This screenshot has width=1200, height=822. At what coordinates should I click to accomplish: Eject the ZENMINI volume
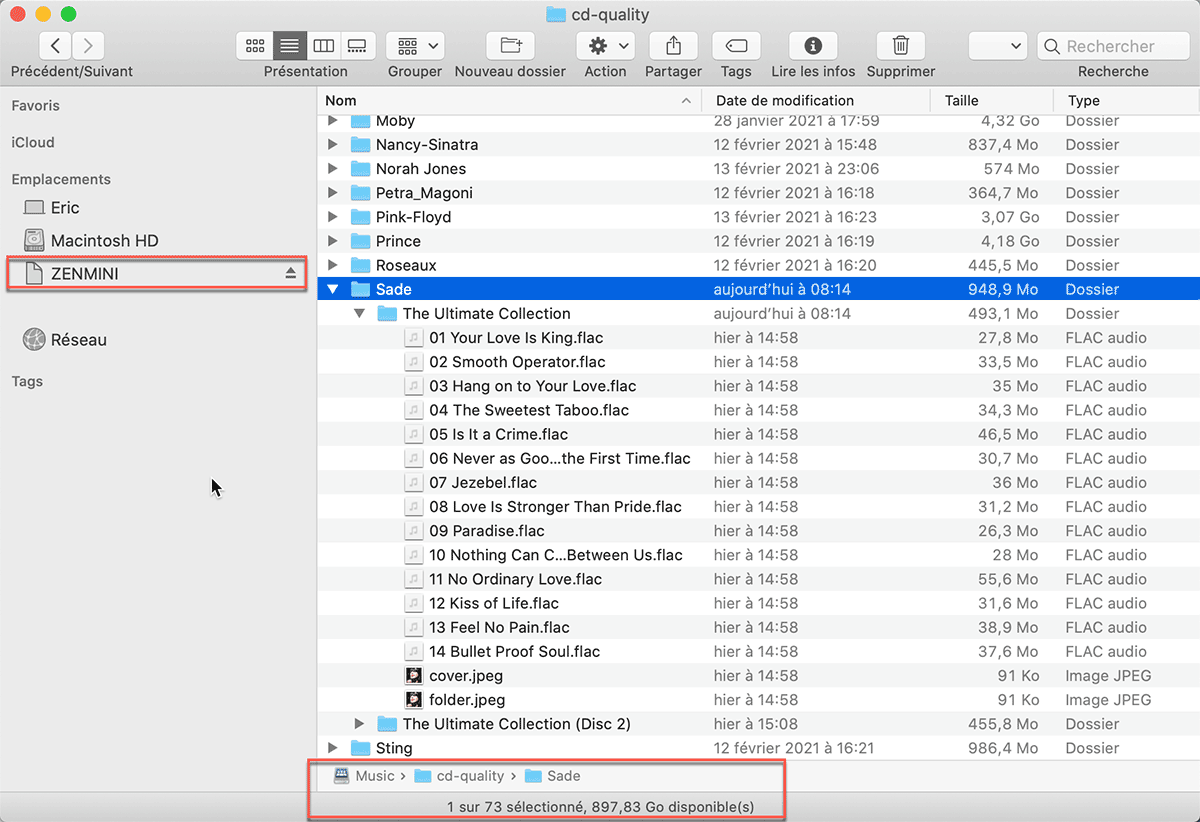291,273
